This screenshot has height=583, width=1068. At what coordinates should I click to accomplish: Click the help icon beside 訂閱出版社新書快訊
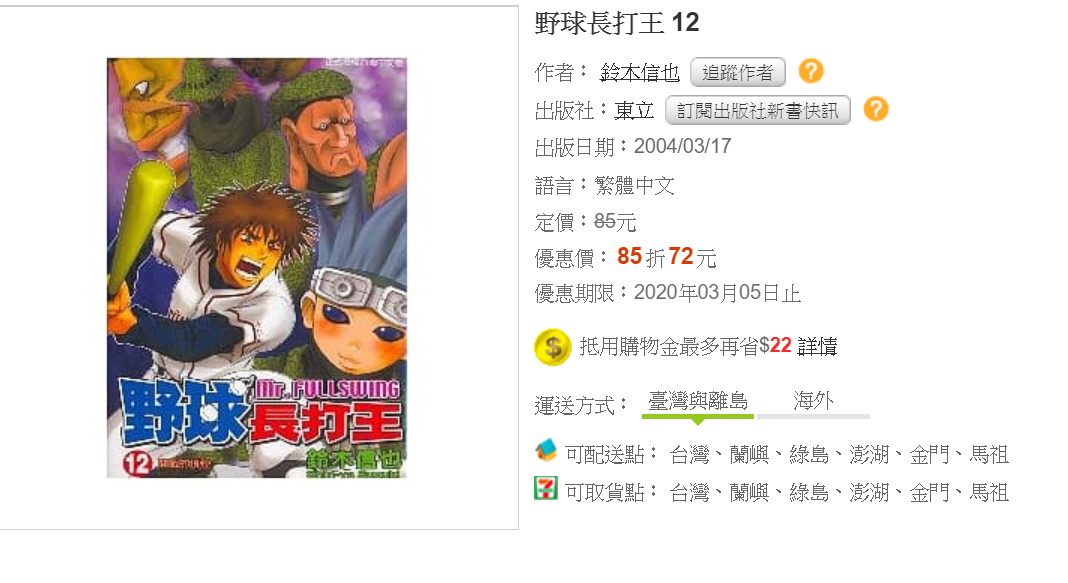[876, 110]
